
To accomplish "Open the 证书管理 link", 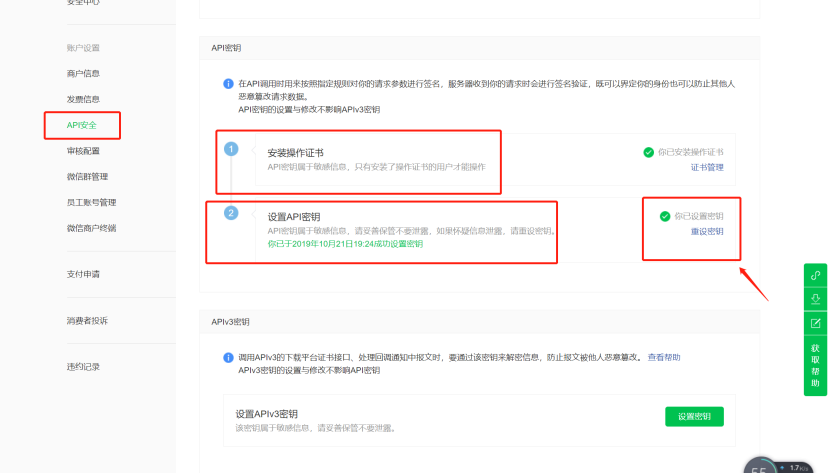I will pos(706,168).
